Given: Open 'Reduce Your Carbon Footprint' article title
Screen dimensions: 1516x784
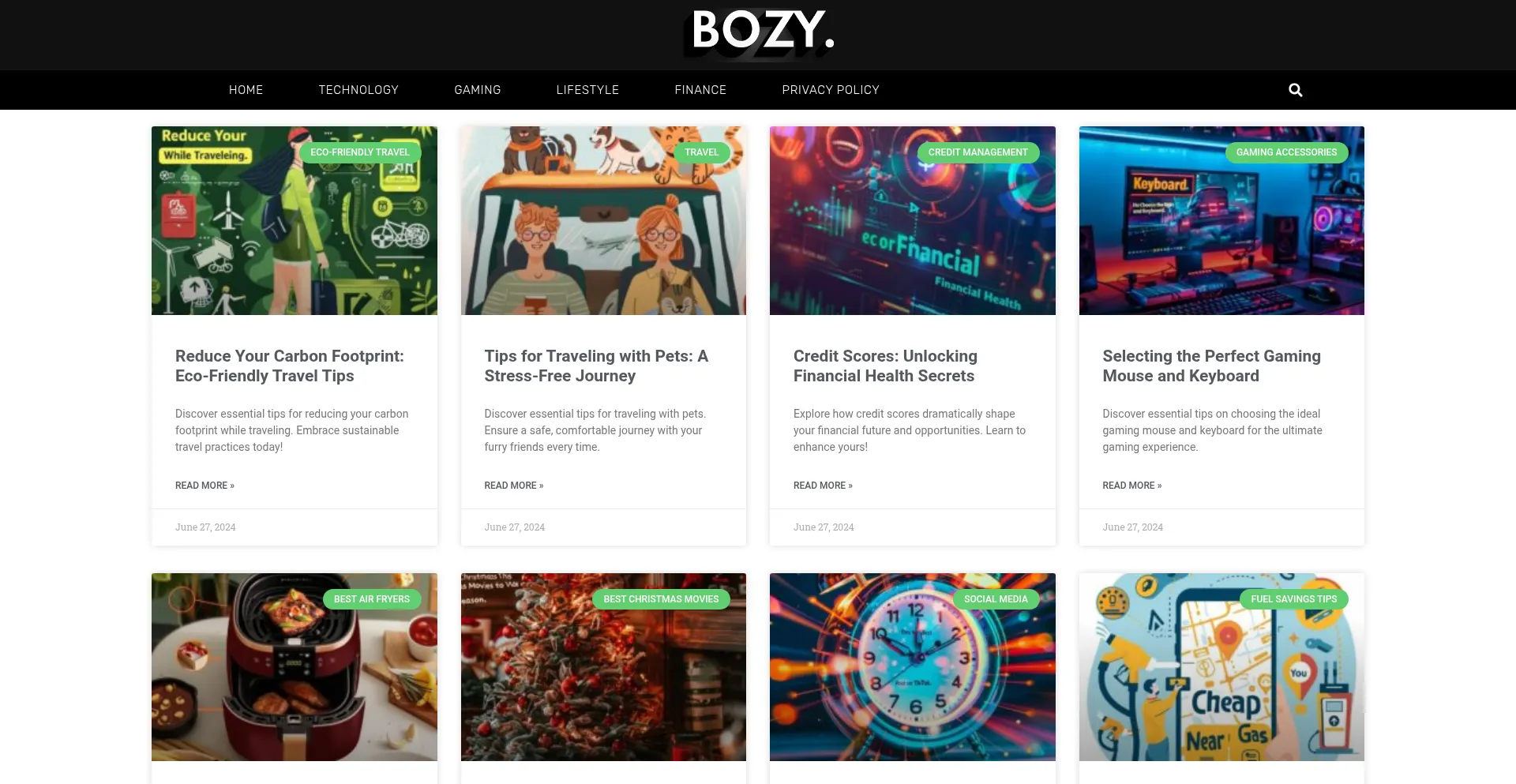Looking at the screenshot, I should click(290, 366).
